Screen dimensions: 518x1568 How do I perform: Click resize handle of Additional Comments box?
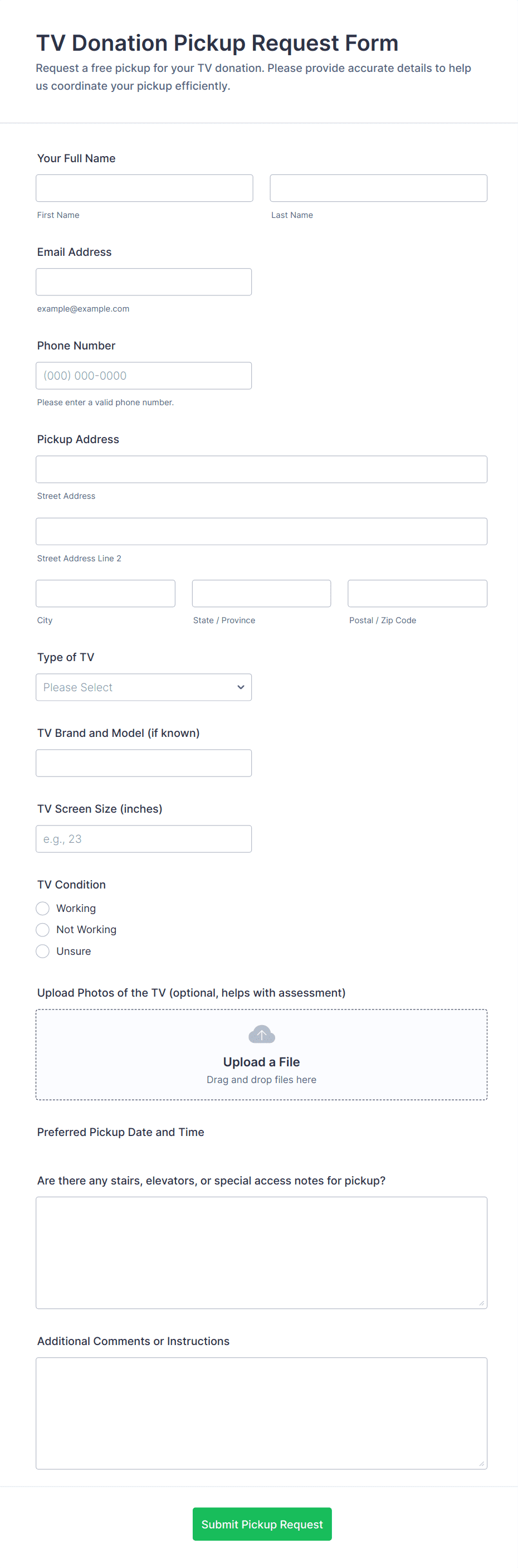pos(481,1463)
